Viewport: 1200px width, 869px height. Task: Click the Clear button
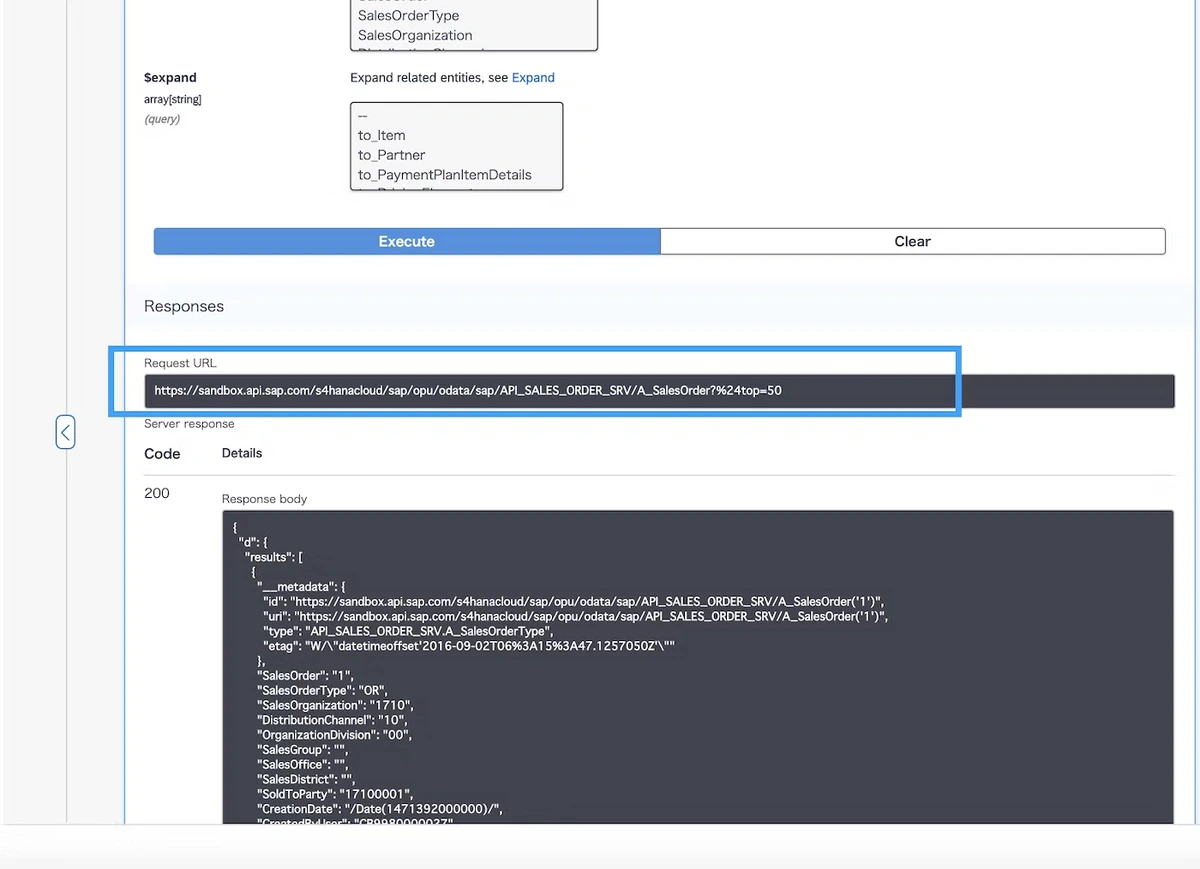click(912, 241)
